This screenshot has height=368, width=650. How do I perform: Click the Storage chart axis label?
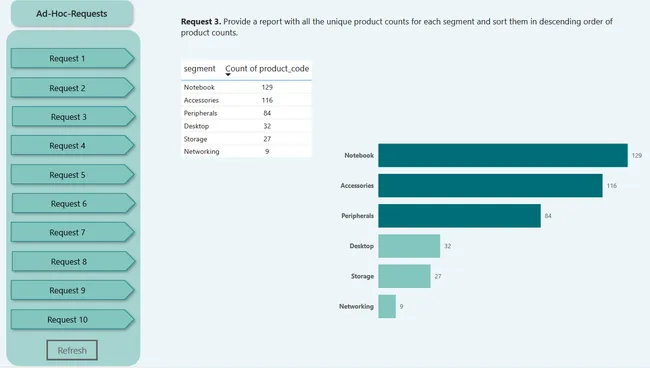pyautogui.click(x=362, y=276)
